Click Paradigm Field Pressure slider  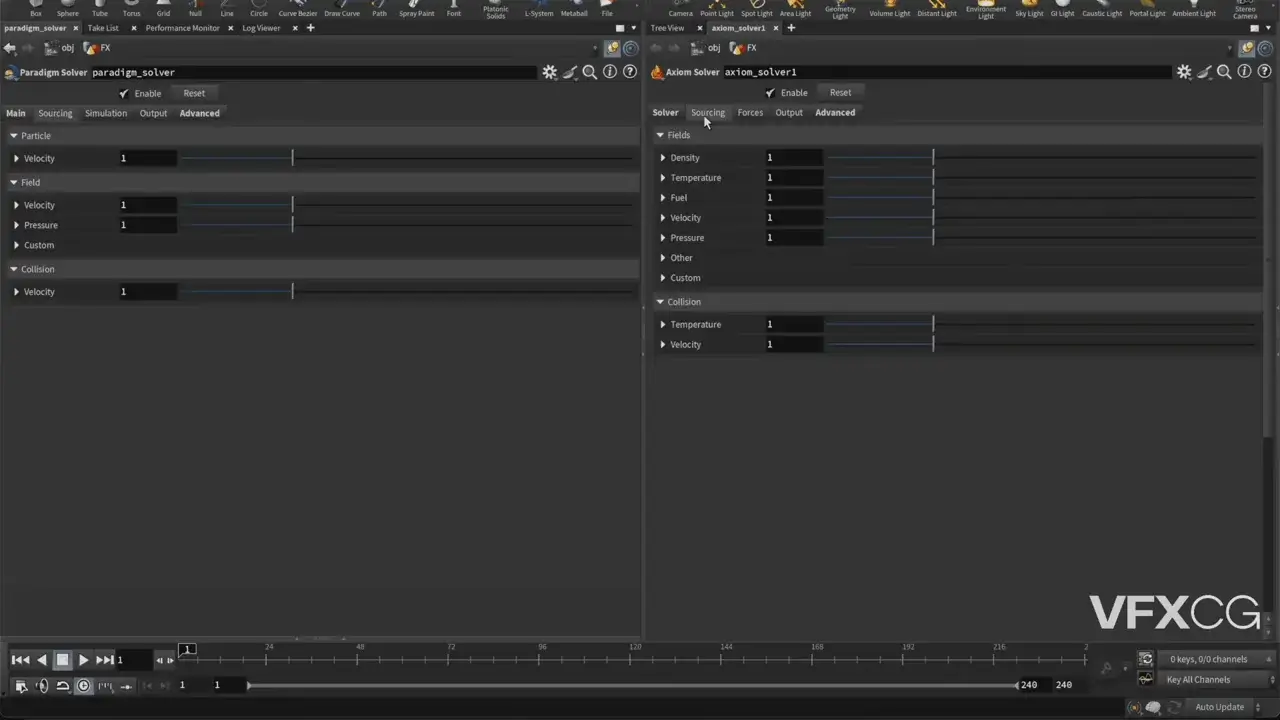[407, 225]
